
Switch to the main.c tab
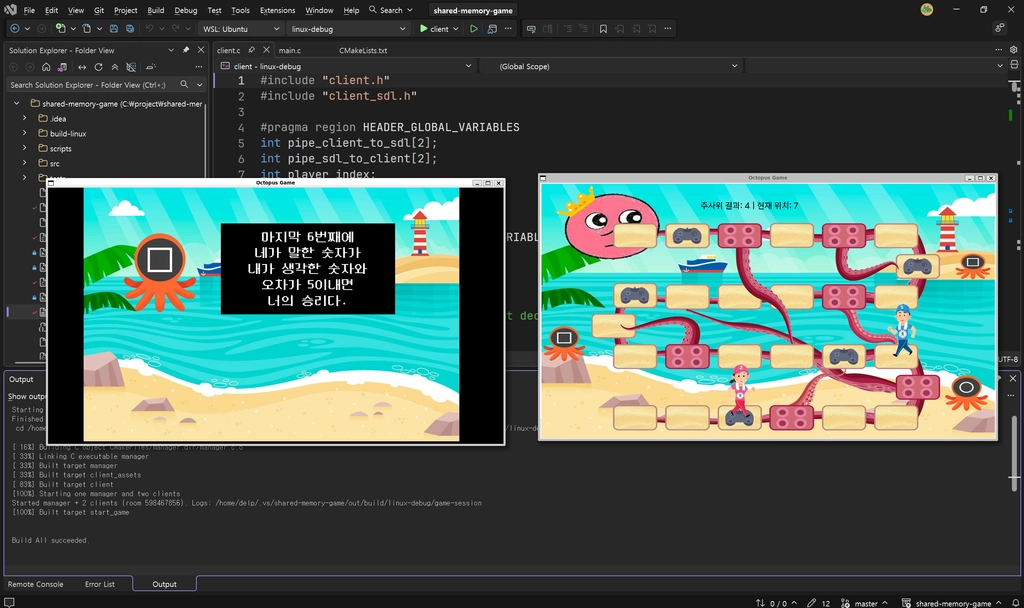[x=290, y=50]
